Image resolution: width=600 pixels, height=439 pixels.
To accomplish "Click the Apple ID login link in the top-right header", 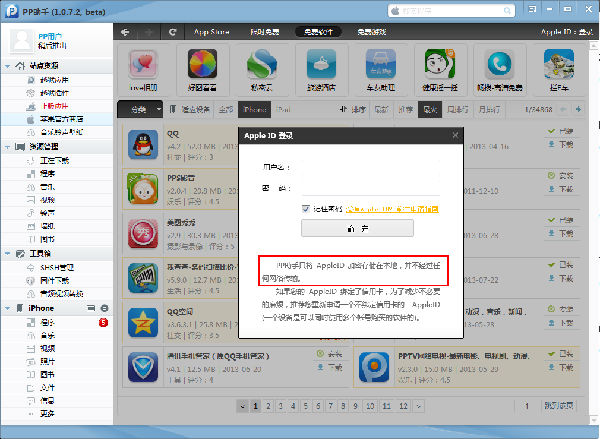I will point(567,32).
